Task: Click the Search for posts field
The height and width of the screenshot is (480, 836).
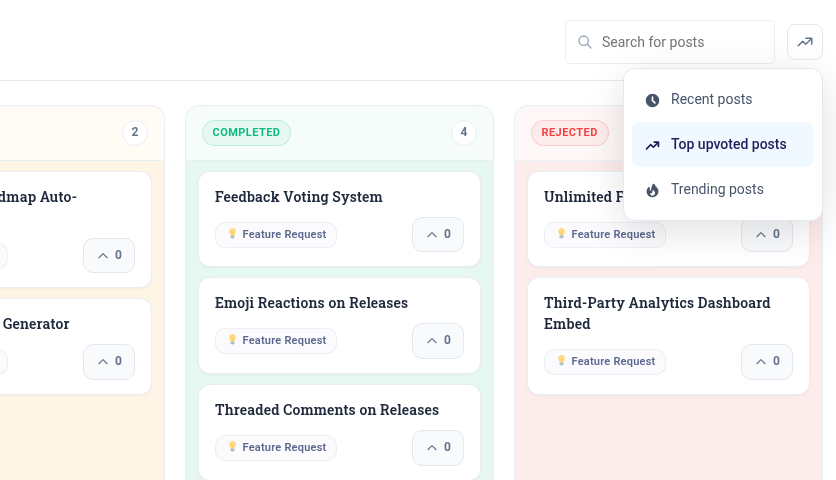Action: [x=670, y=42]
